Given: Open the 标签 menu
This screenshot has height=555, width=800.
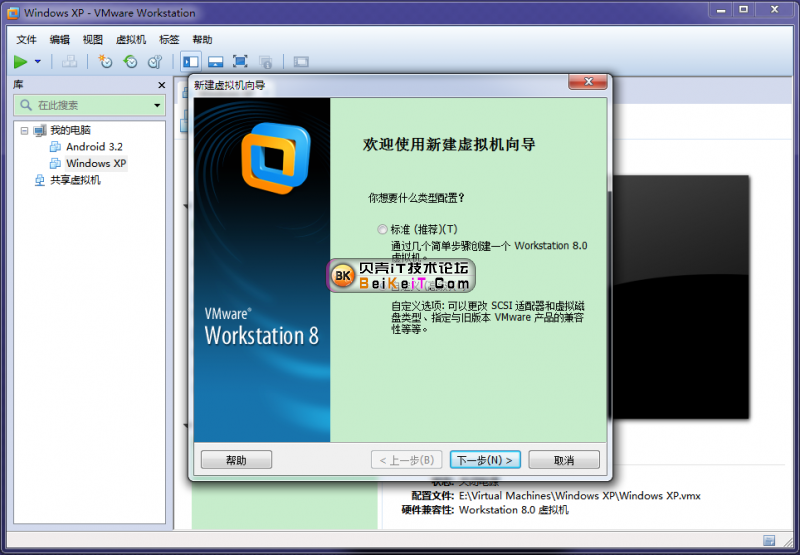Looking at the screenshot, I should tap(169, 40).
